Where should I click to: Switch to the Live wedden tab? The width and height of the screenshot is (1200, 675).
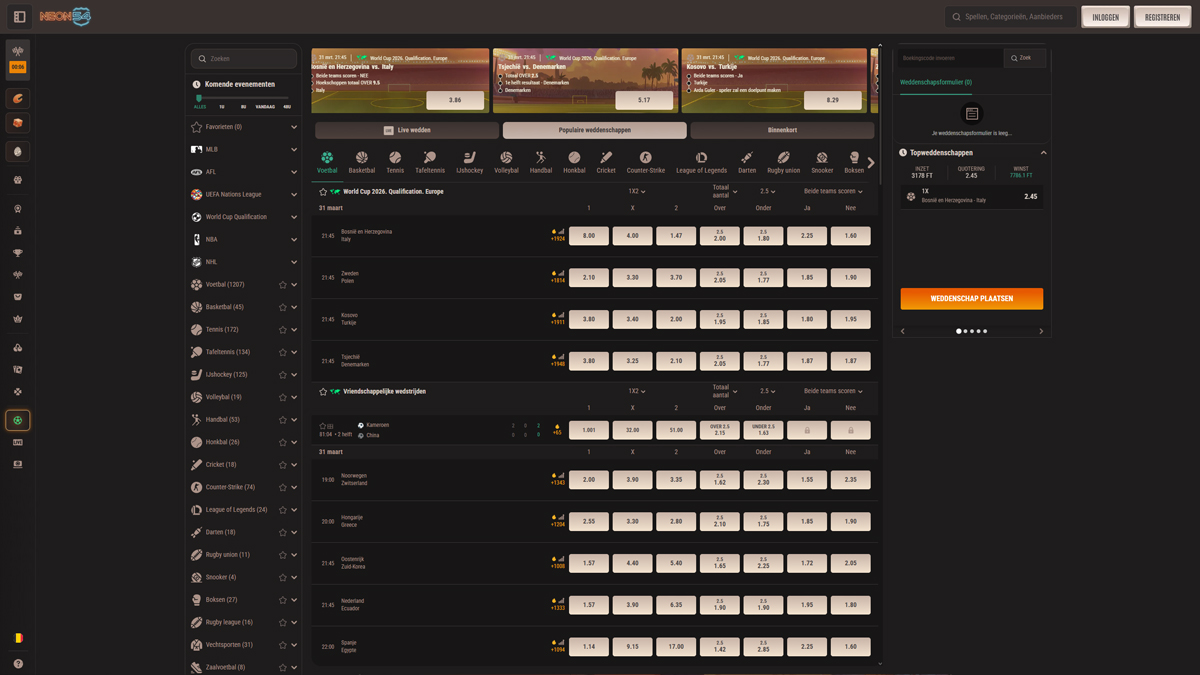pos(406,130)
